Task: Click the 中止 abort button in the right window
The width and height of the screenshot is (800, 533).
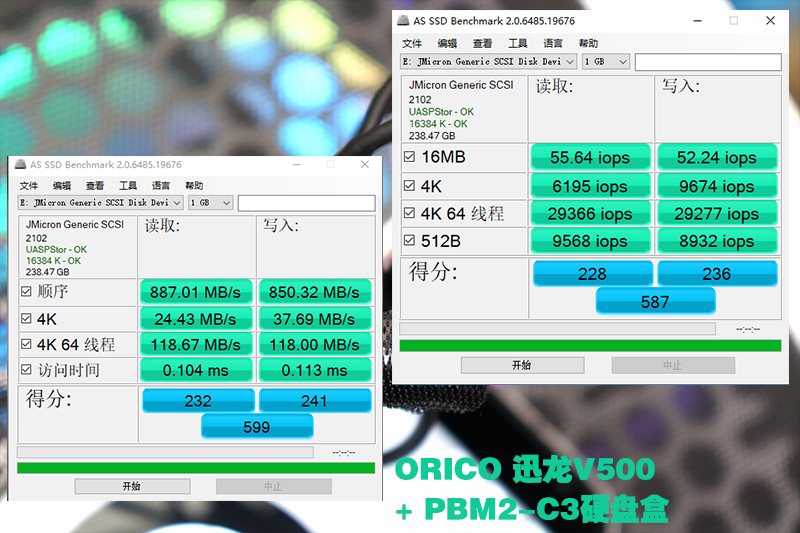Action: click(673, 365)
